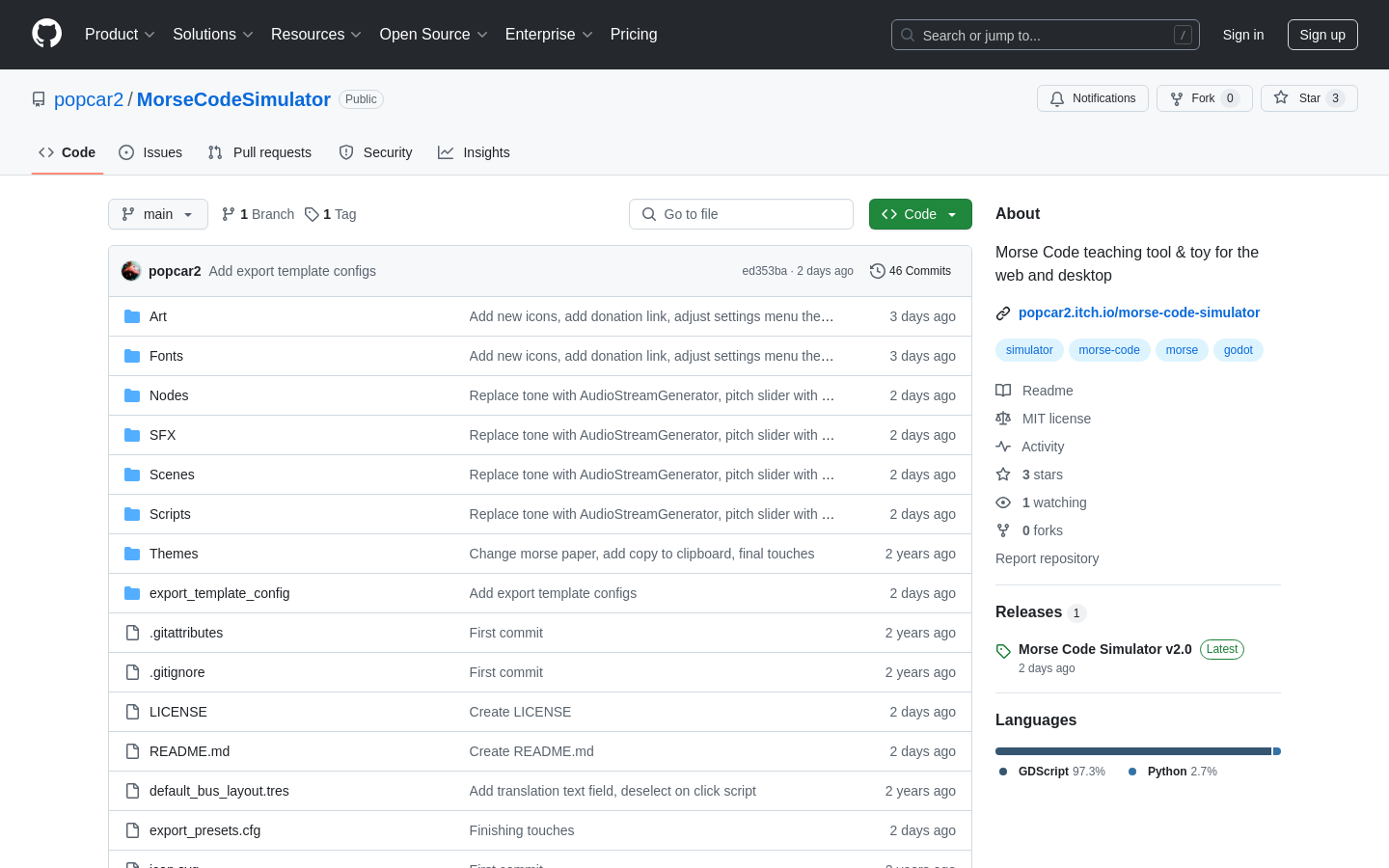Switch to the Code tab
This screenshot has width=1389, height=868.
pyautogui.click(x=68, y=152)
